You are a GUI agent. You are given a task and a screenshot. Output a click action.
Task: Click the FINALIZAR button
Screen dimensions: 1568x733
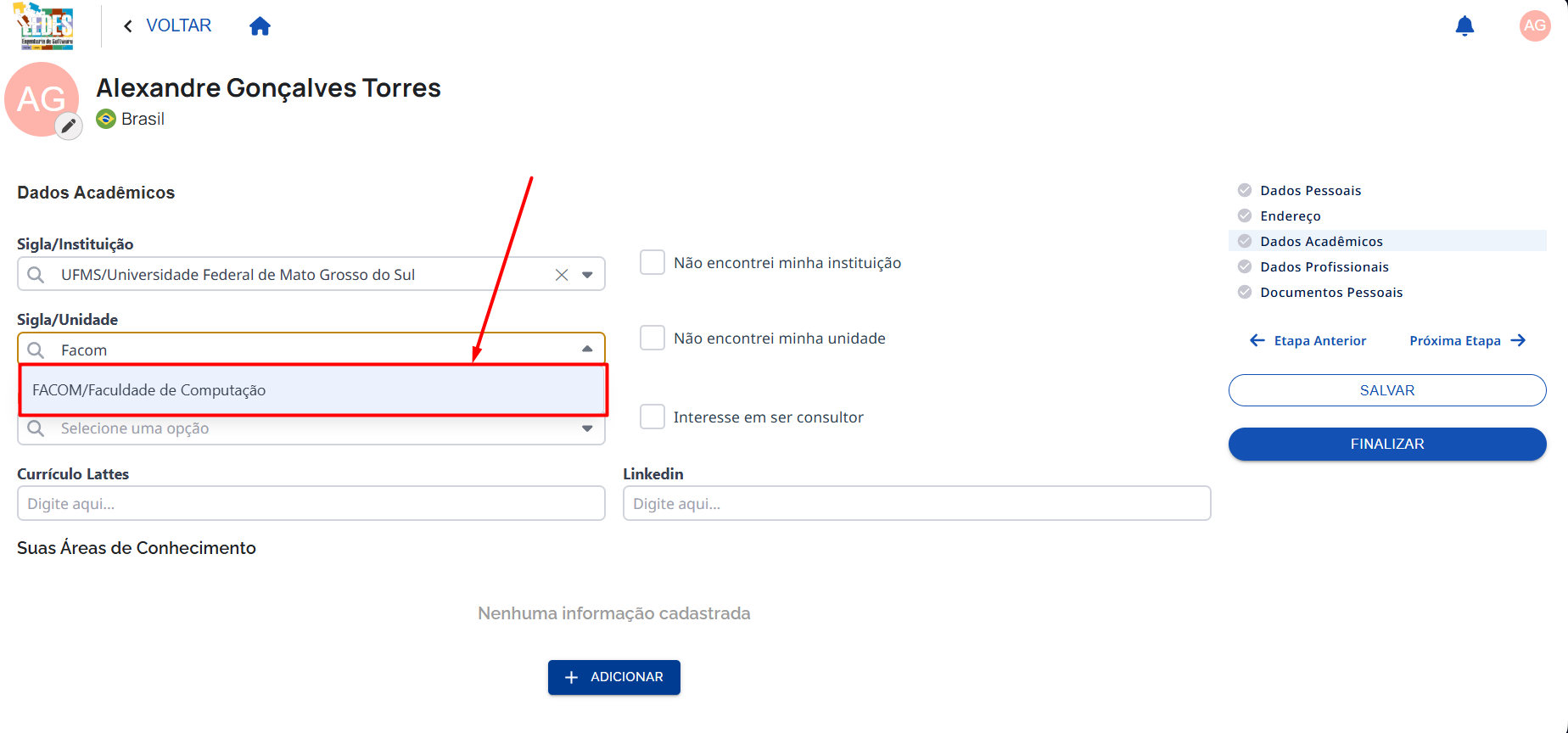pyautogui.click(x=1387, y=444)
